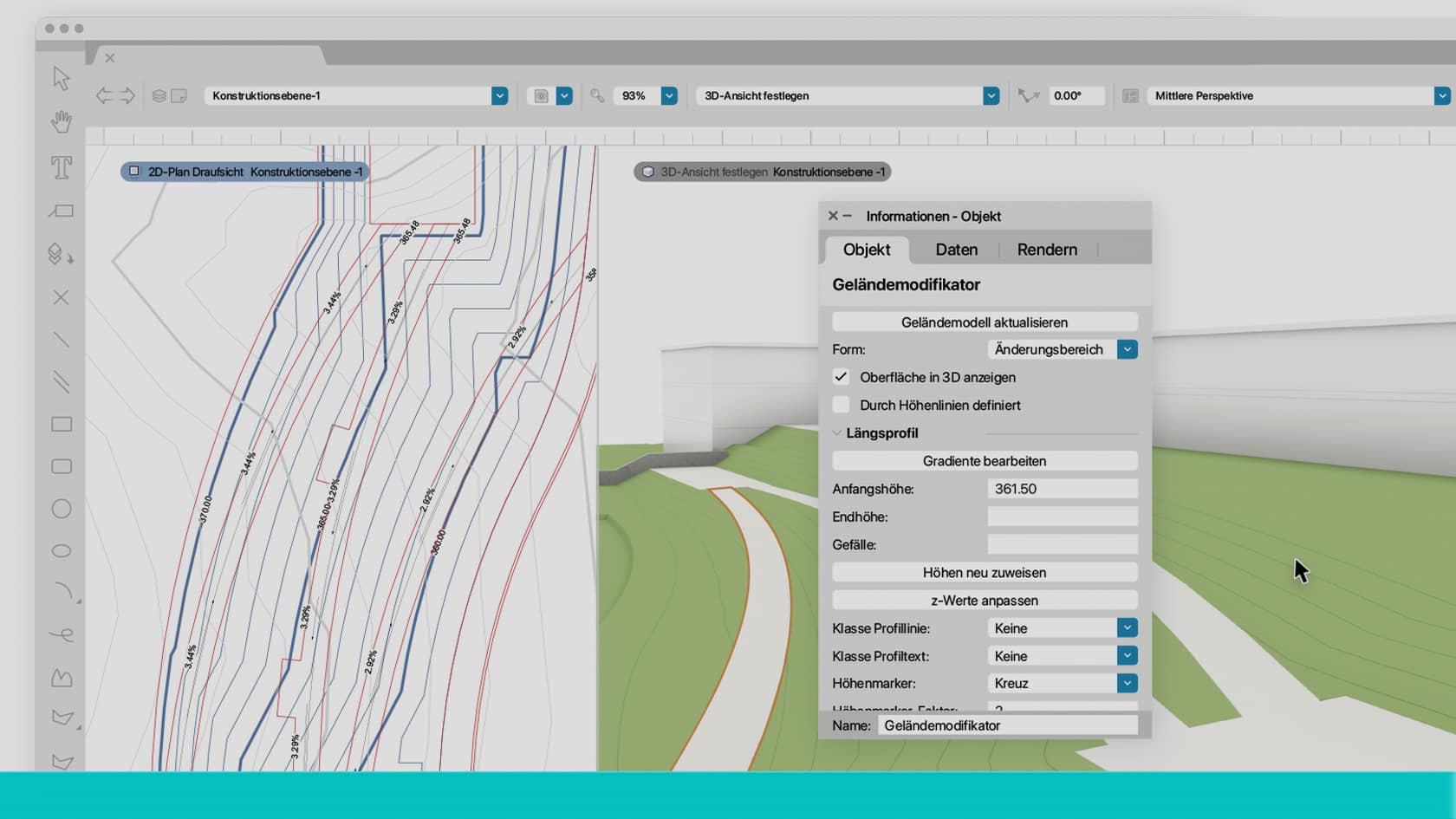
Task: Open layer navigation with the layers stack icon
Action: 158,95
